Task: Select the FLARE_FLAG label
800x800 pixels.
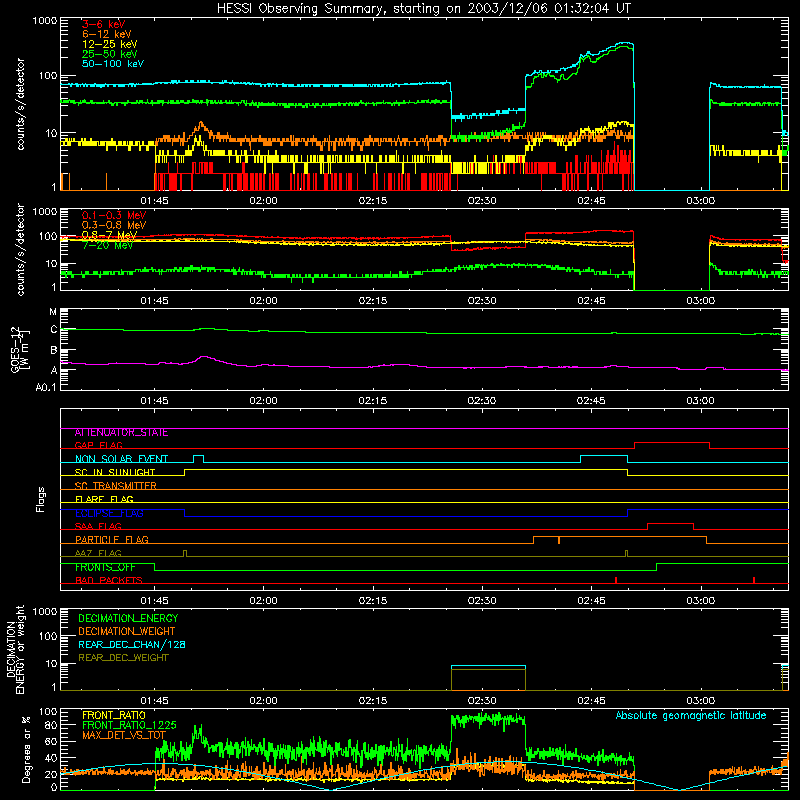Action: (x=104, y=499)
